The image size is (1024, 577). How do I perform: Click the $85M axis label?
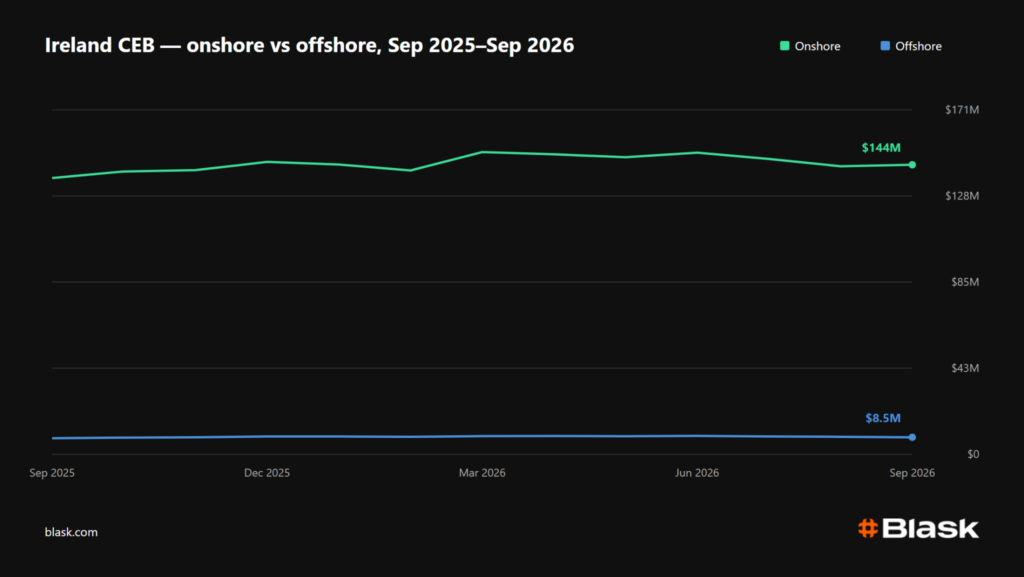(965, 282)
